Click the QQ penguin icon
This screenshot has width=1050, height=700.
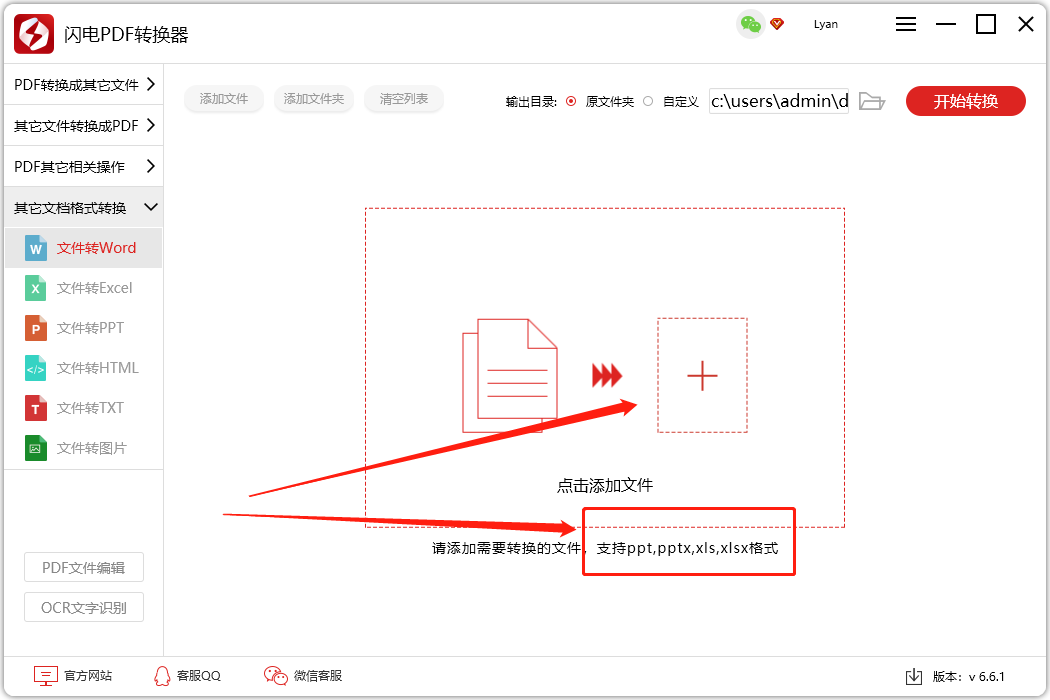point(162,676)
